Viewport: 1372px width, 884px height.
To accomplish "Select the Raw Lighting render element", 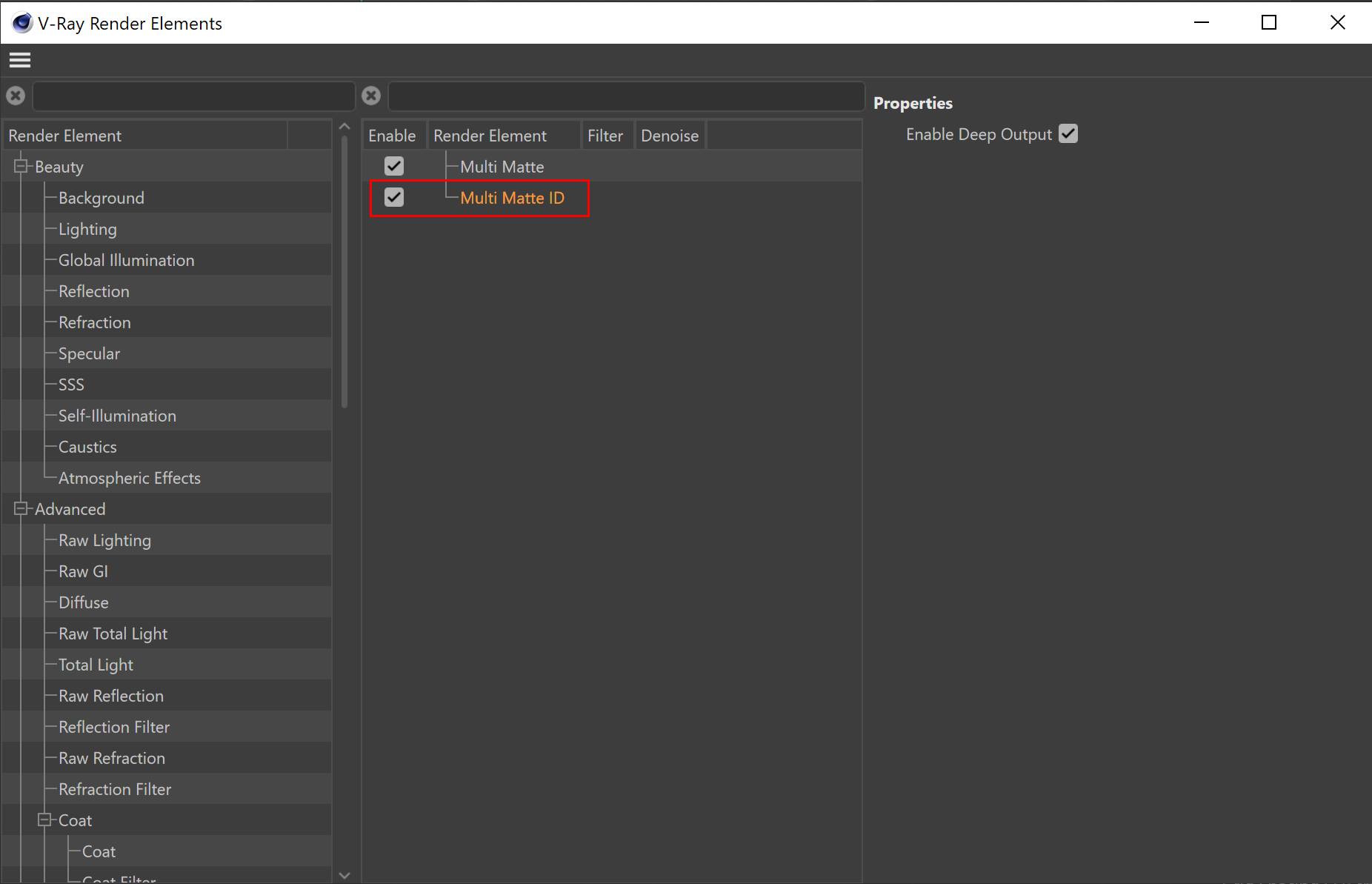I will click(104, 540).
